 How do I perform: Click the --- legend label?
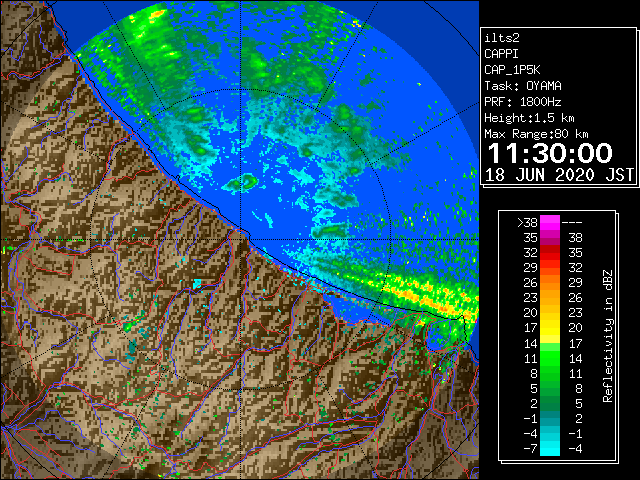(572, 223)
